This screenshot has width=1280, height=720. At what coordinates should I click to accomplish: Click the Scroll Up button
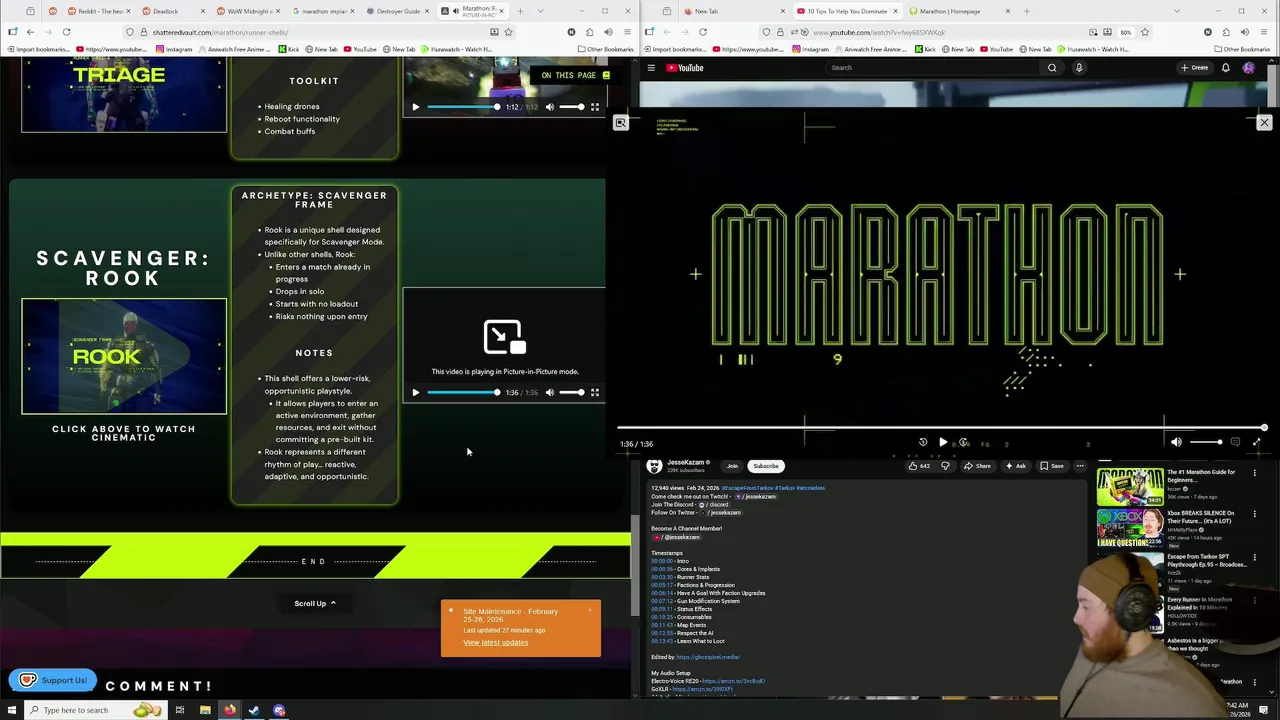315,603
